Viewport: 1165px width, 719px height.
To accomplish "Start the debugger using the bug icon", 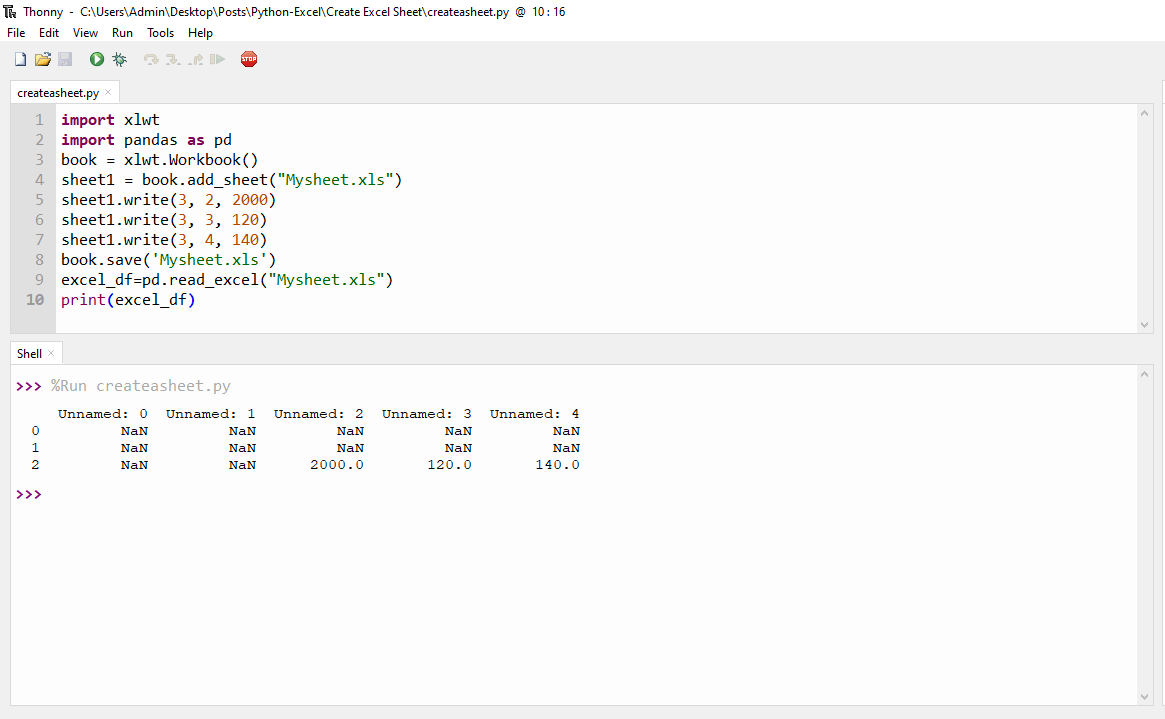I will (119, 59).
